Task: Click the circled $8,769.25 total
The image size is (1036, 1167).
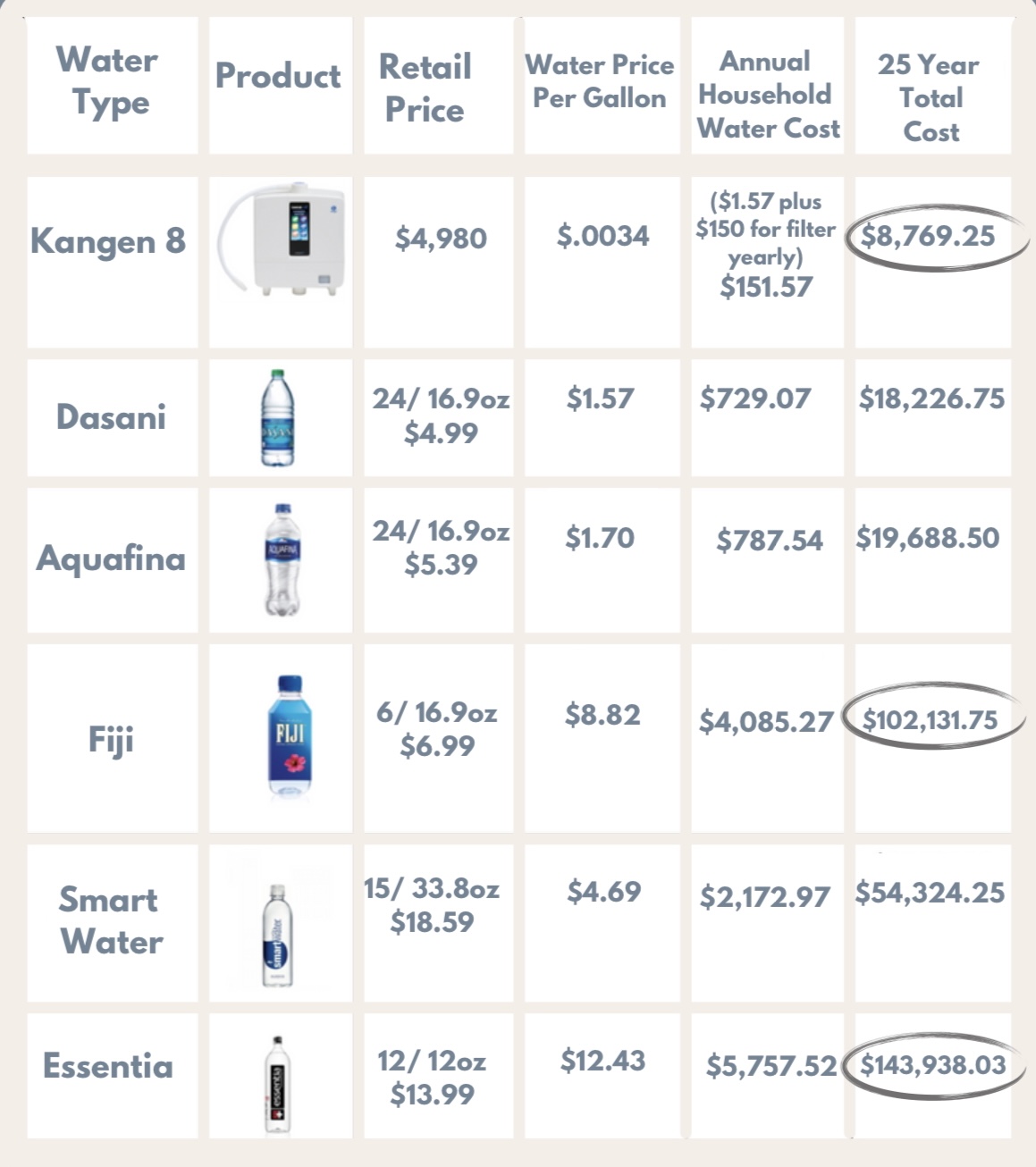Action: tap(928, 237)
